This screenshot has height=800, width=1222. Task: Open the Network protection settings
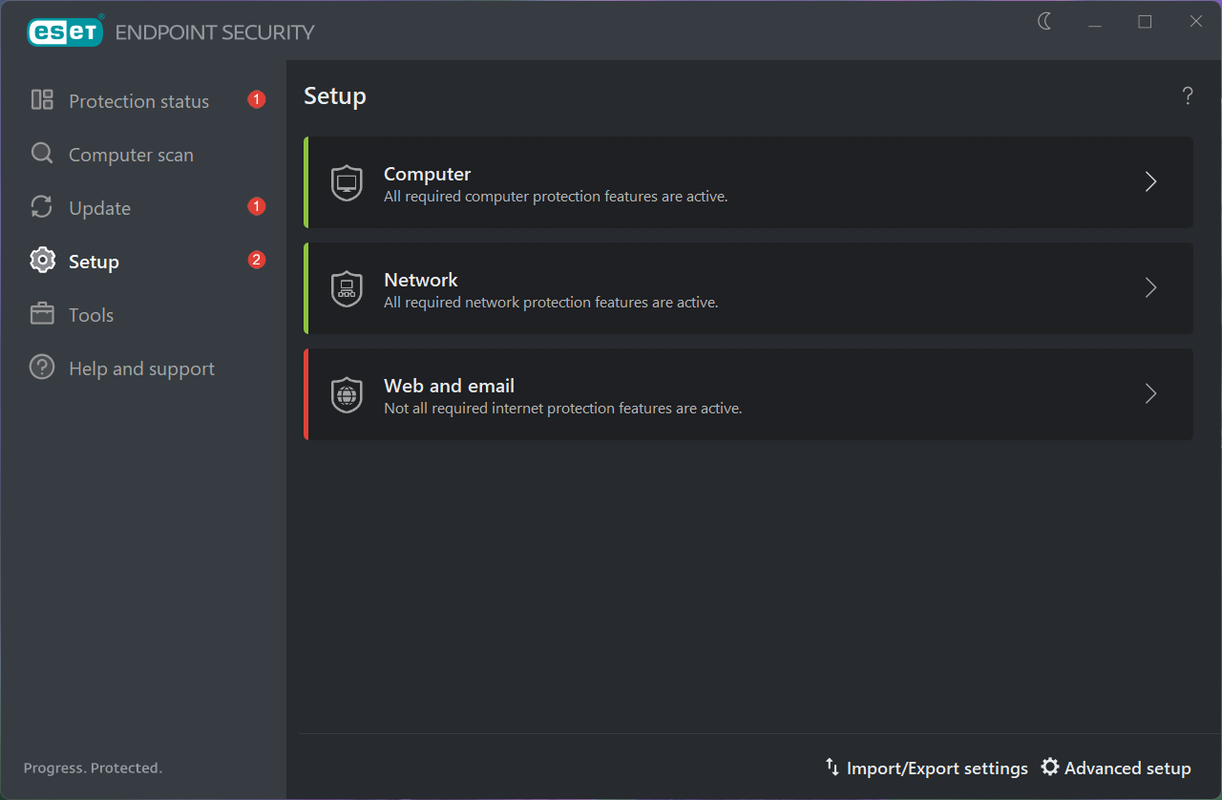point(748,288)
